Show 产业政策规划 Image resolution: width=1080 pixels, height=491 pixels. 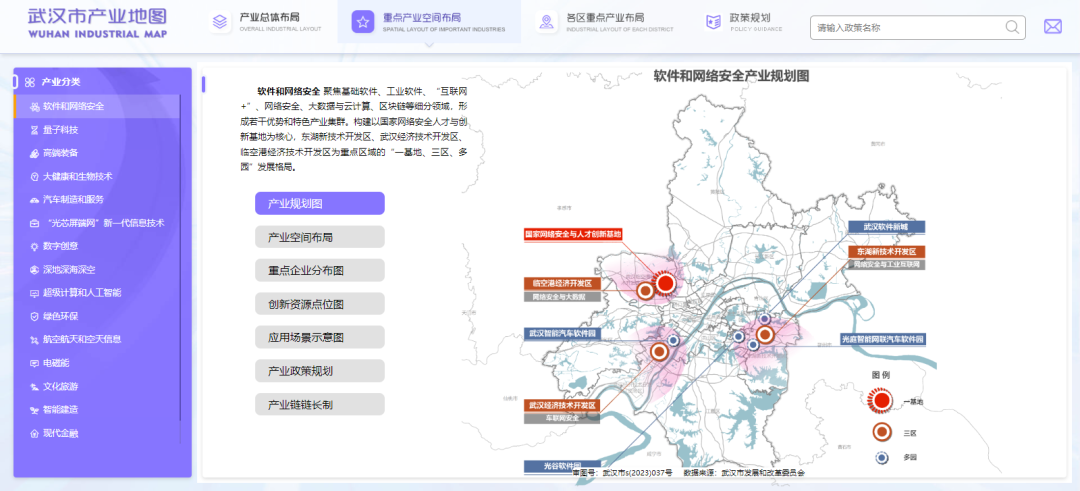click(x=320, y=371)
